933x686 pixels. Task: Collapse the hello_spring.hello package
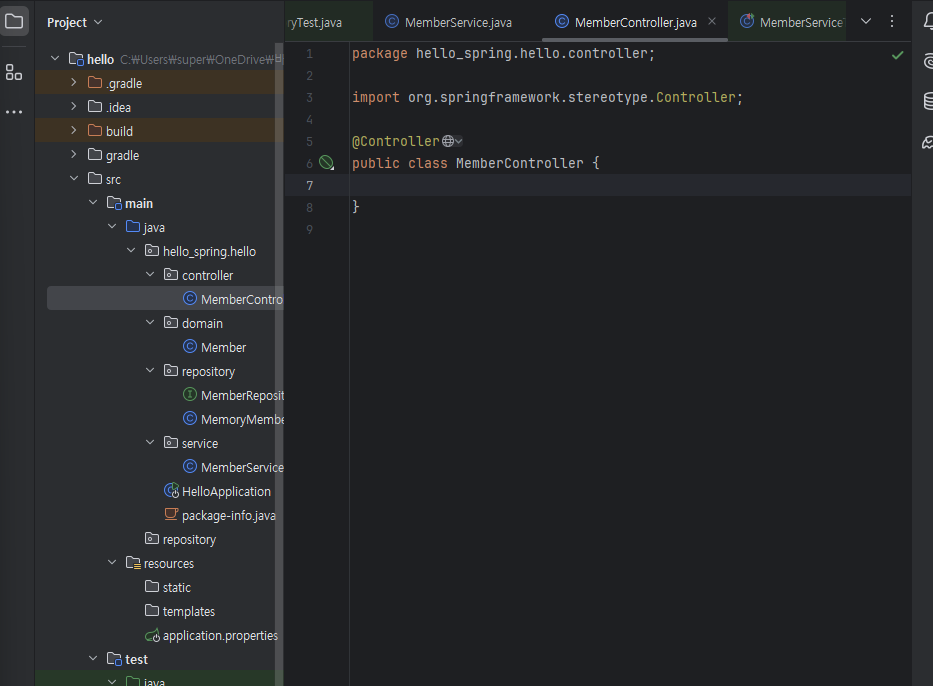131,250
